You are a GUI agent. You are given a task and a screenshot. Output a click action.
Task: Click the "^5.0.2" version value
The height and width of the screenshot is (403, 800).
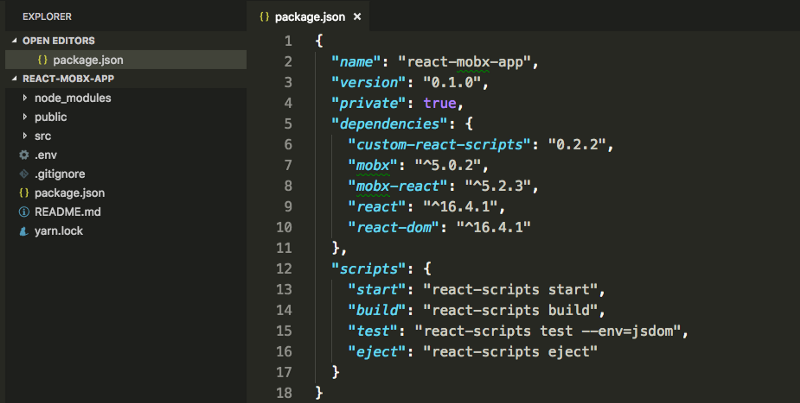448,165
